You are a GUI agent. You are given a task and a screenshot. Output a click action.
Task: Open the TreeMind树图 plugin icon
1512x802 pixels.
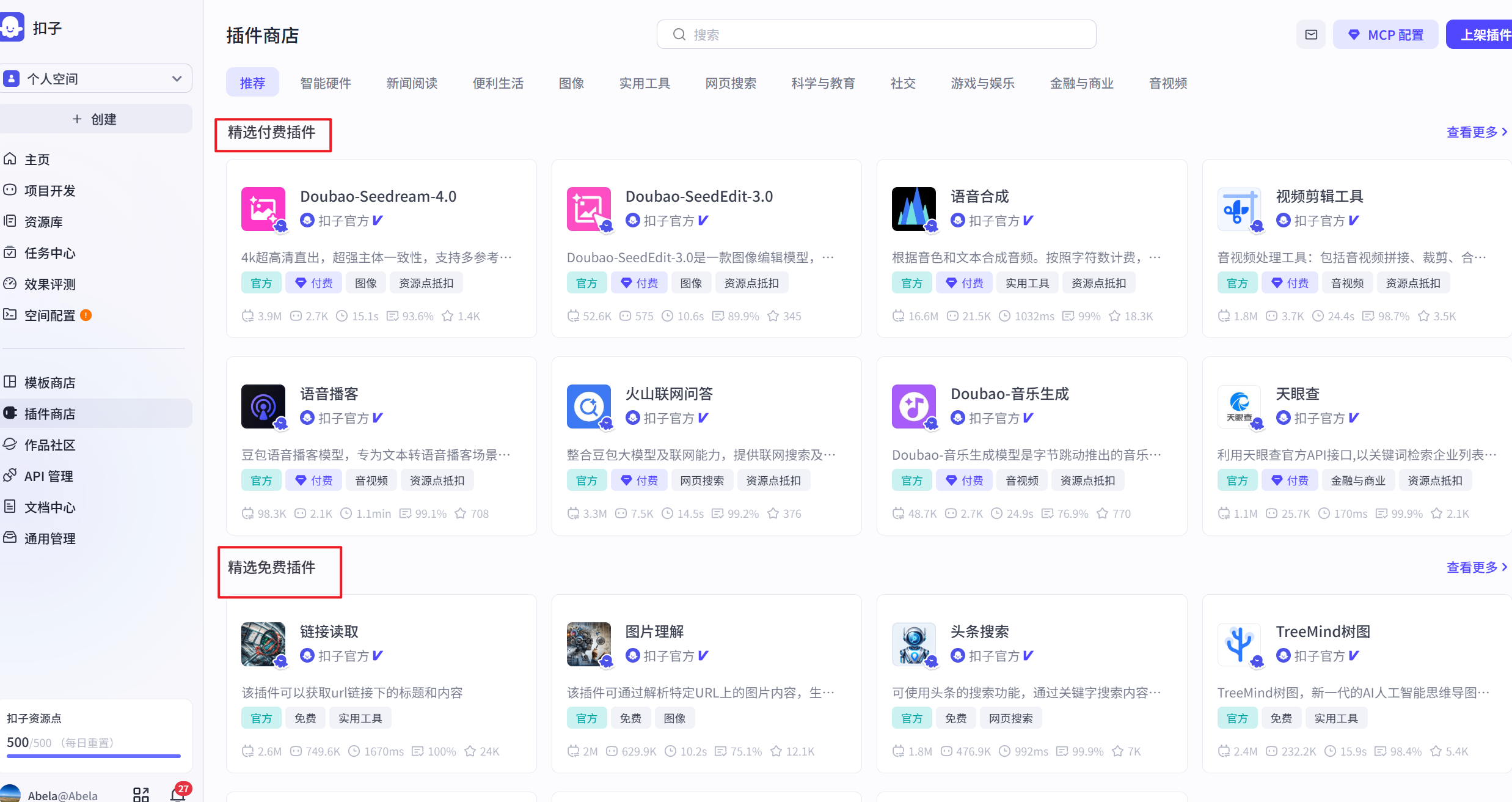coord(1239,644)
